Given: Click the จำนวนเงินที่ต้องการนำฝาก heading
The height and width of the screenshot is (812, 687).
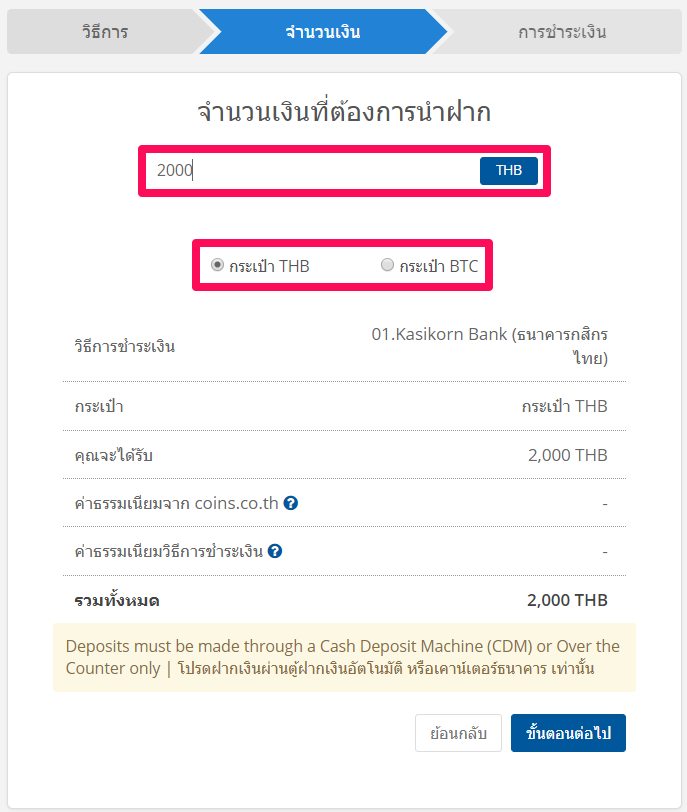Looking at the screenshot, I should [344, 112].
